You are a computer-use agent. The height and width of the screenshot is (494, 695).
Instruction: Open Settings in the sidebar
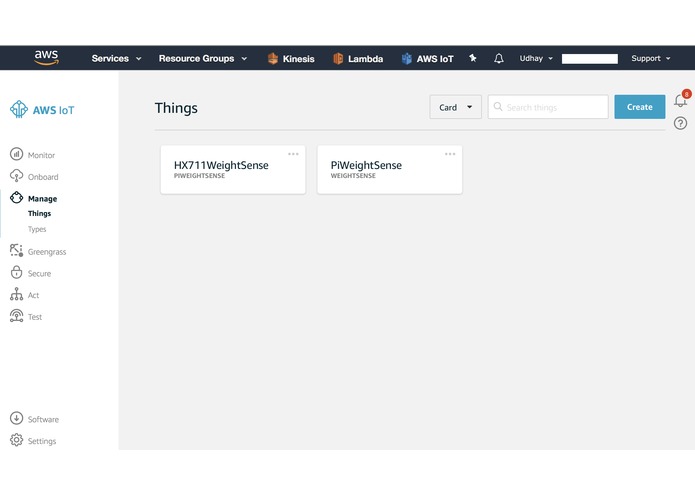click(42, 441)
